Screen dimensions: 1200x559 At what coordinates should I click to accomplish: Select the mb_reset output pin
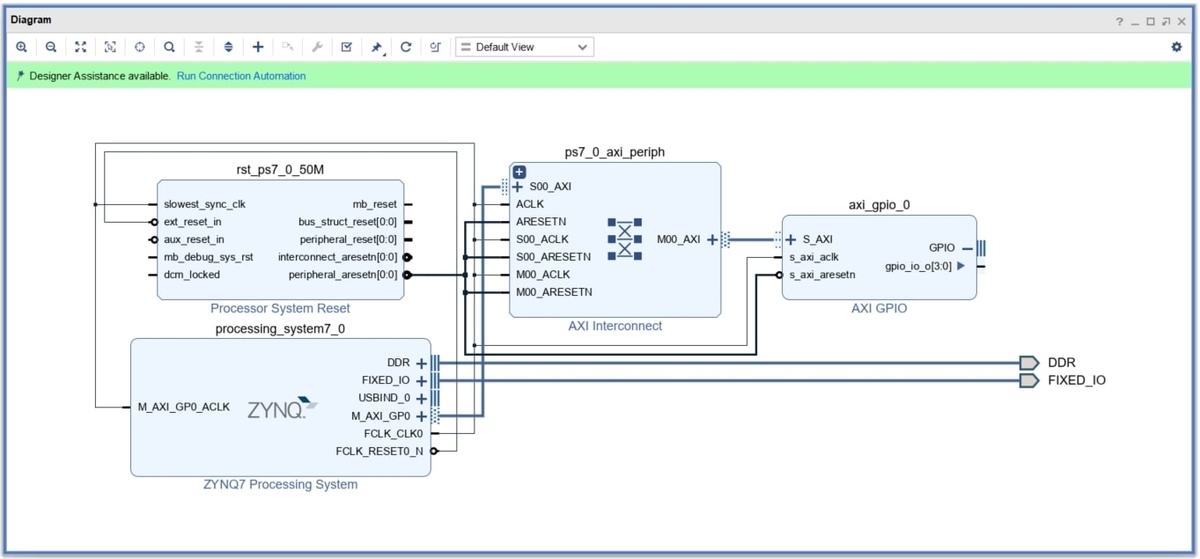[x=375, y=204]
